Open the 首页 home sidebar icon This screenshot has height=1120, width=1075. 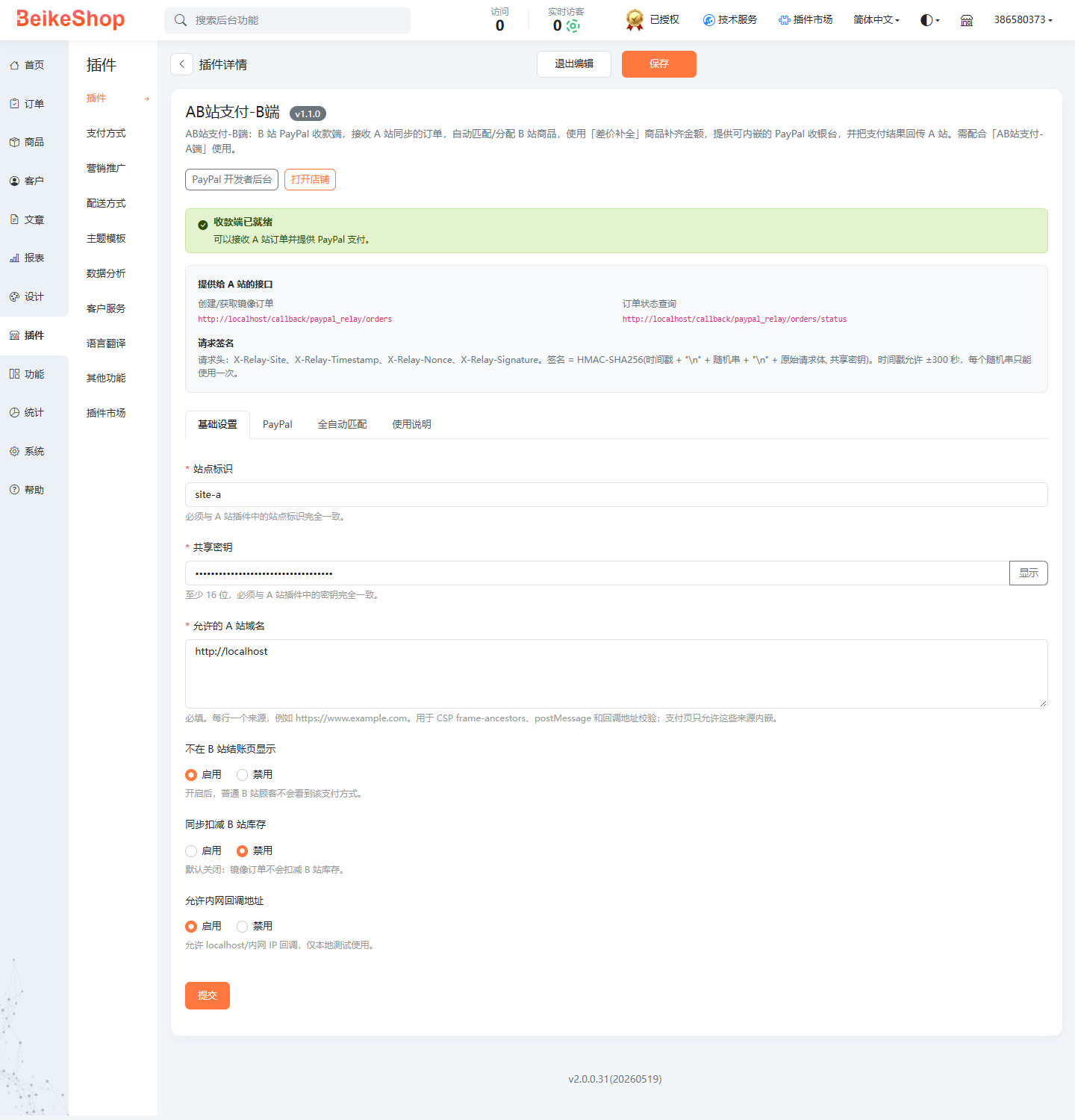[14, 66]
